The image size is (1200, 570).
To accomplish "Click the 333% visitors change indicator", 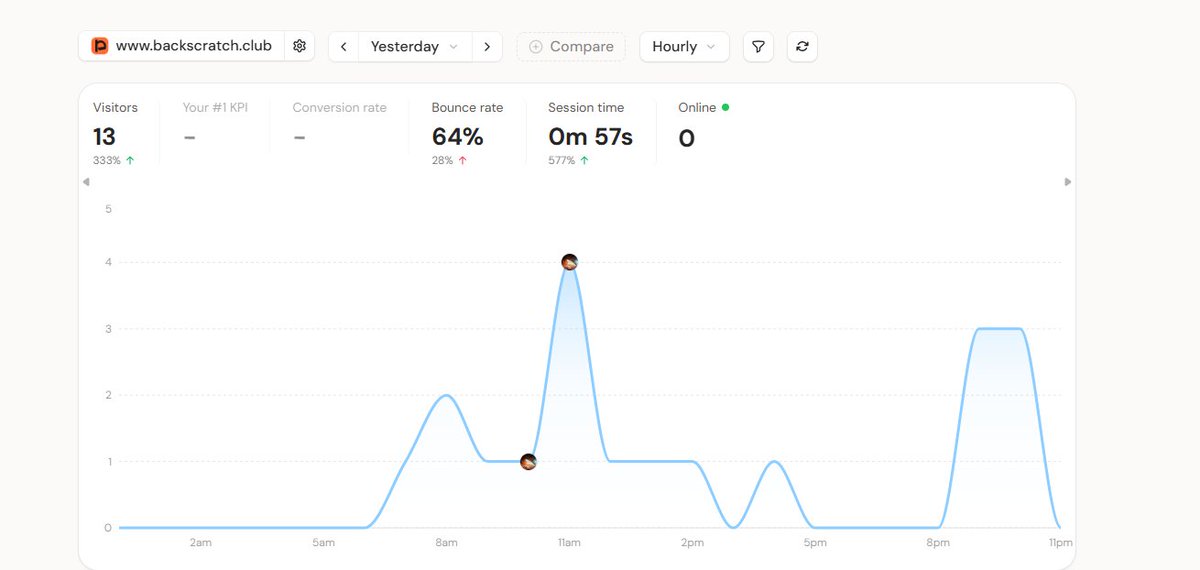I will tap(114, 160).
